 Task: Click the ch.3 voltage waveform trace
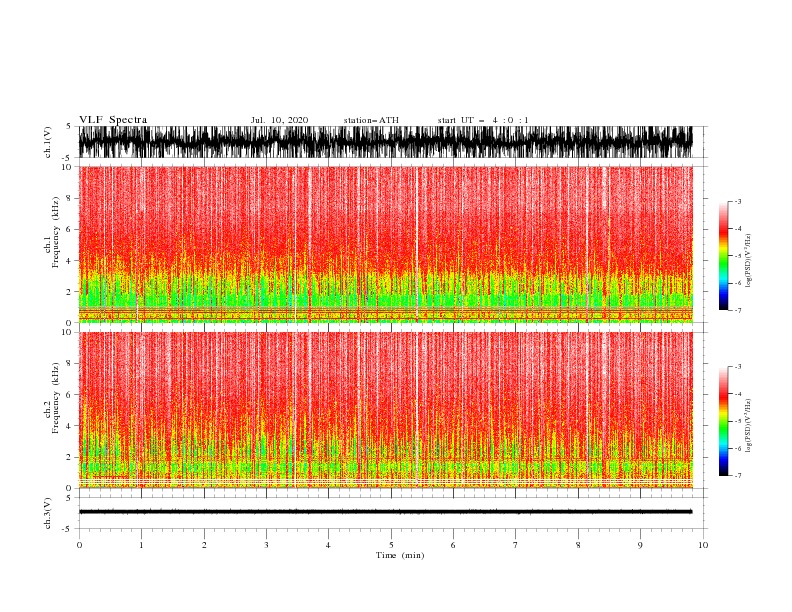click(x=385, y=512)
